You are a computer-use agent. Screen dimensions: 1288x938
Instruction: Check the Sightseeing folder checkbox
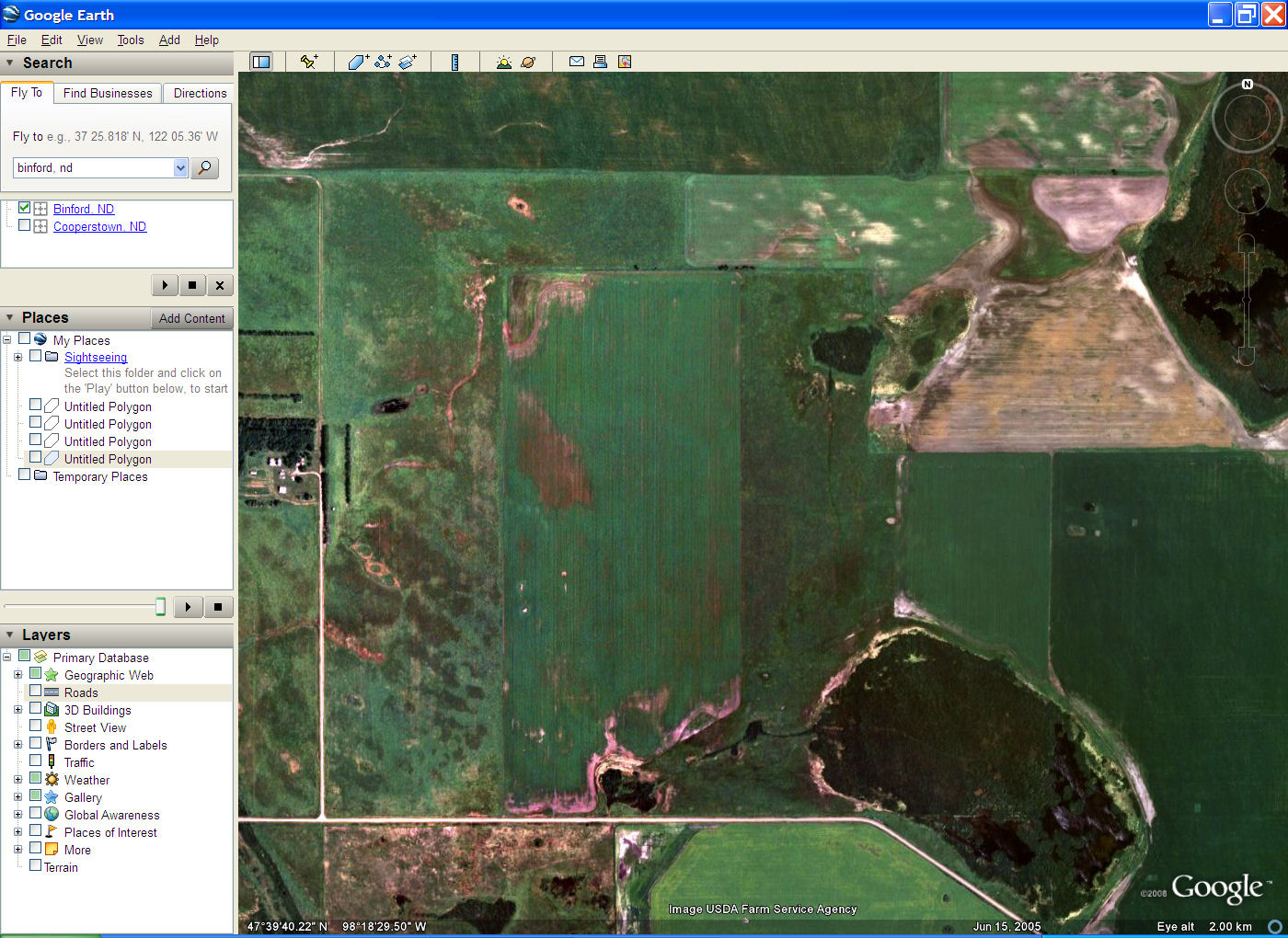click(36, 356)
